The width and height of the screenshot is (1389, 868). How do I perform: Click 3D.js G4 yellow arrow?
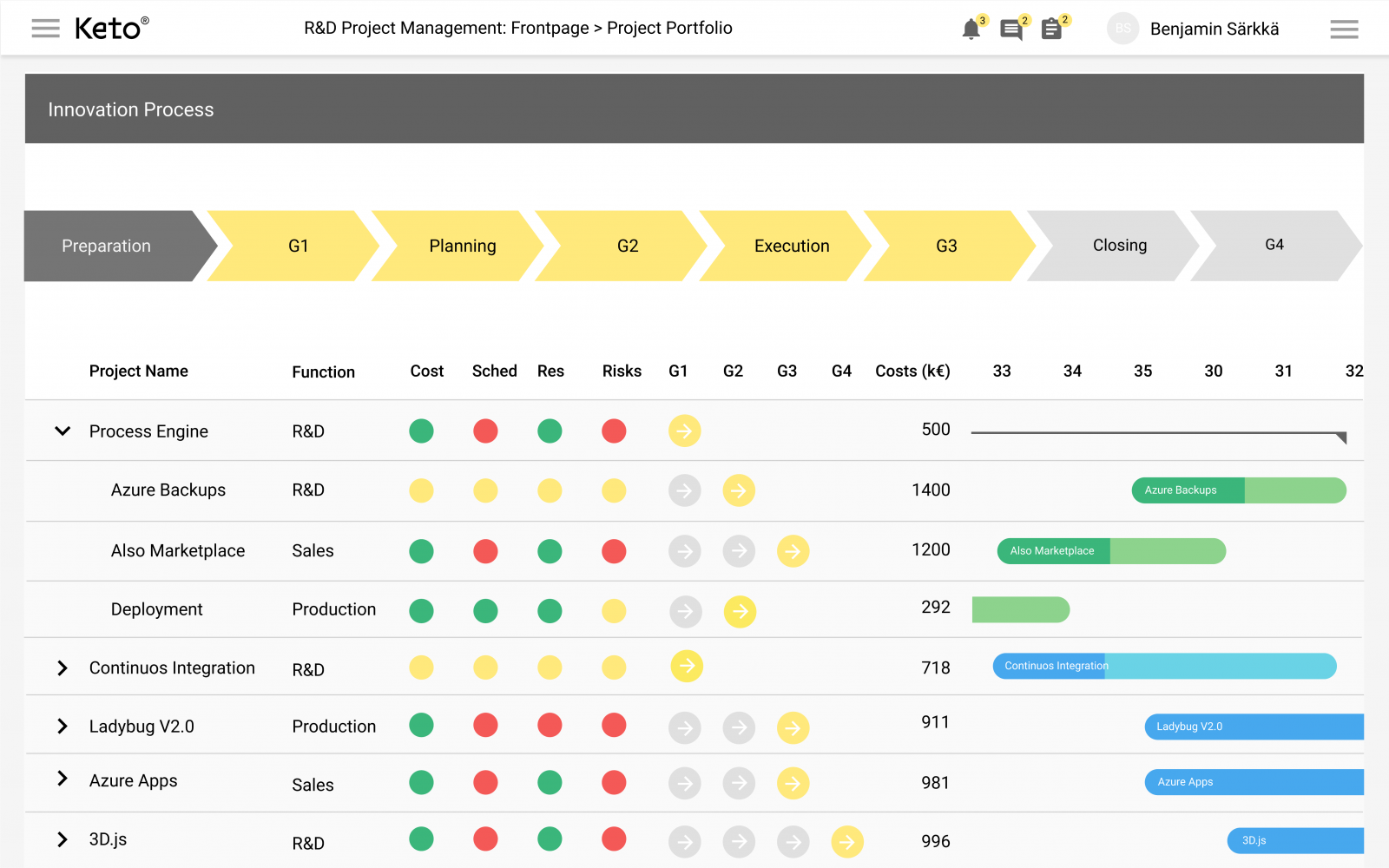pyautogui.click(x=847, y=841)
